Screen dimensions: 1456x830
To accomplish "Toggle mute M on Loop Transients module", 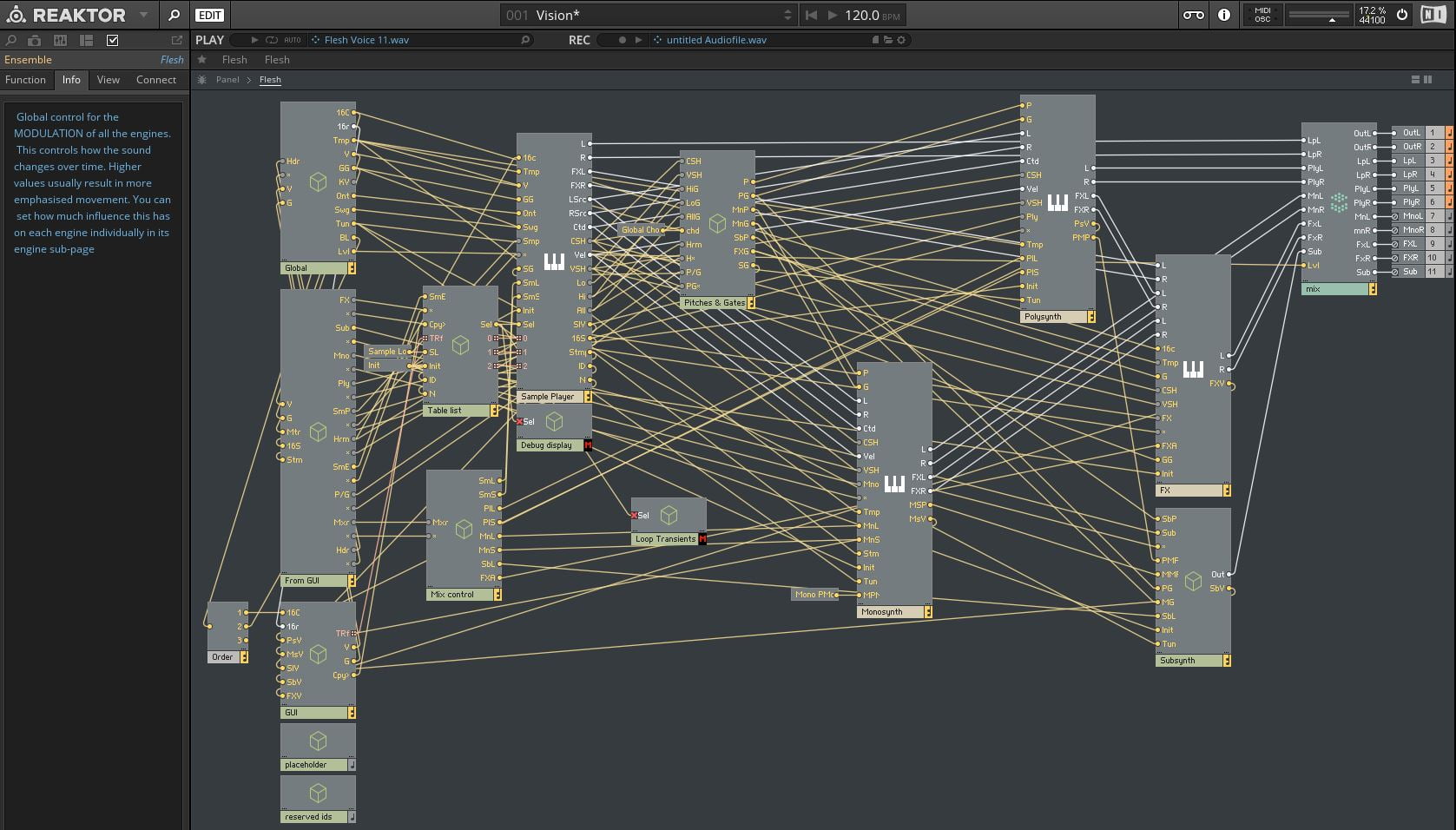I will tap(702, 539).
